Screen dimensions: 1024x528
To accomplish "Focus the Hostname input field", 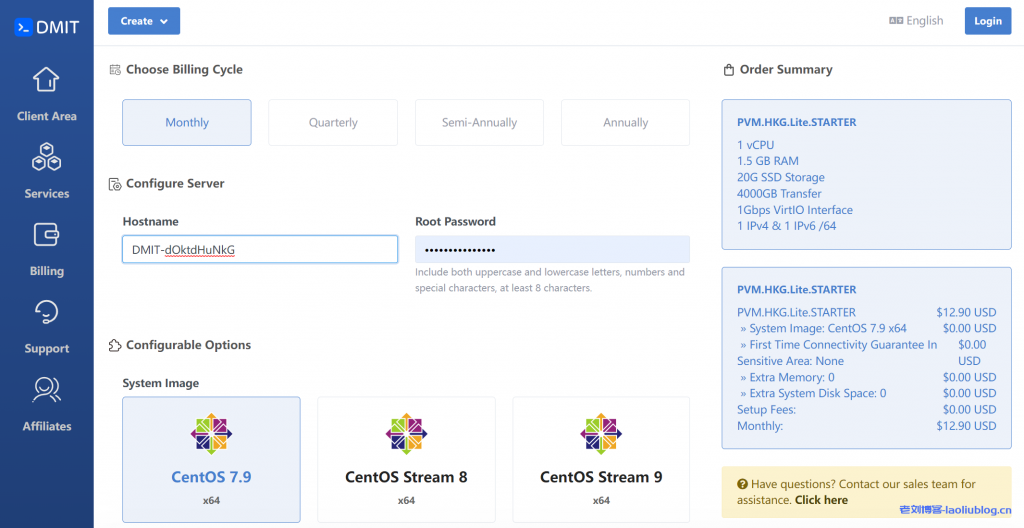I will [260, 249].
